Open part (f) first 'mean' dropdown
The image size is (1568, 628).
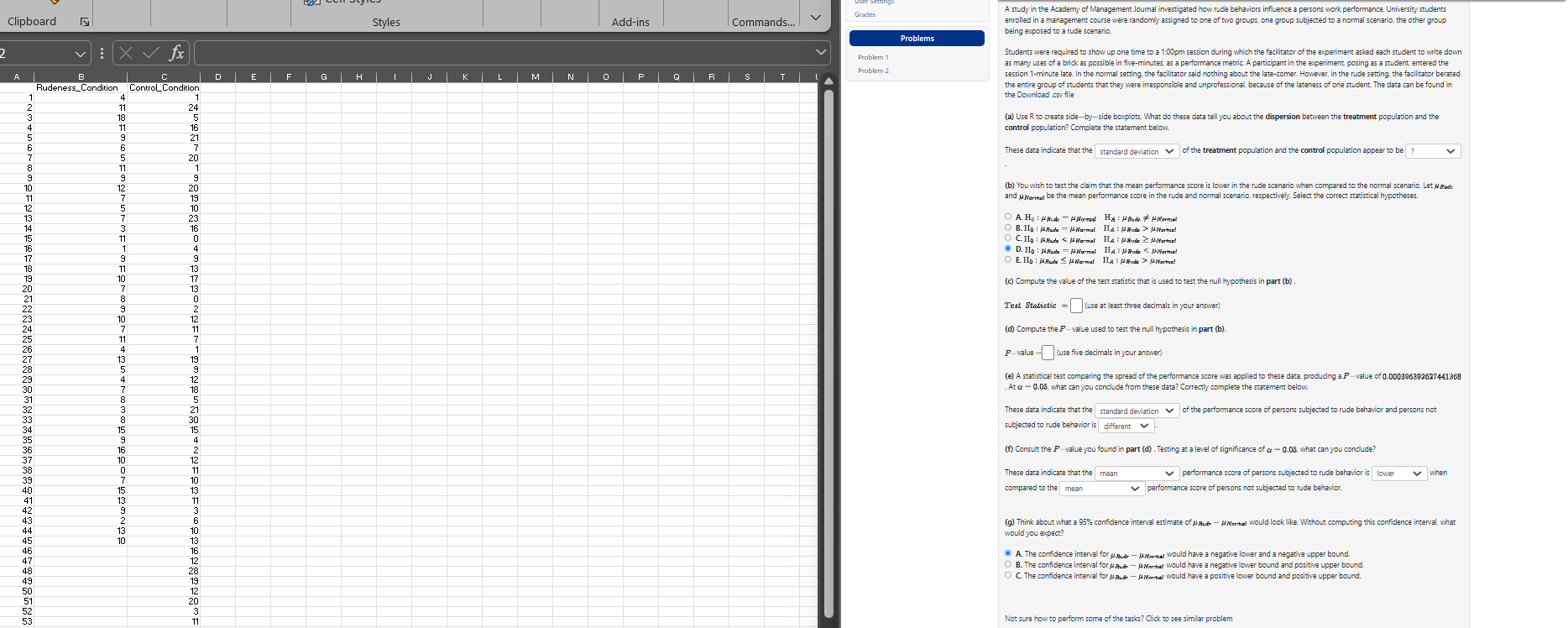(x=1137, y=474)
